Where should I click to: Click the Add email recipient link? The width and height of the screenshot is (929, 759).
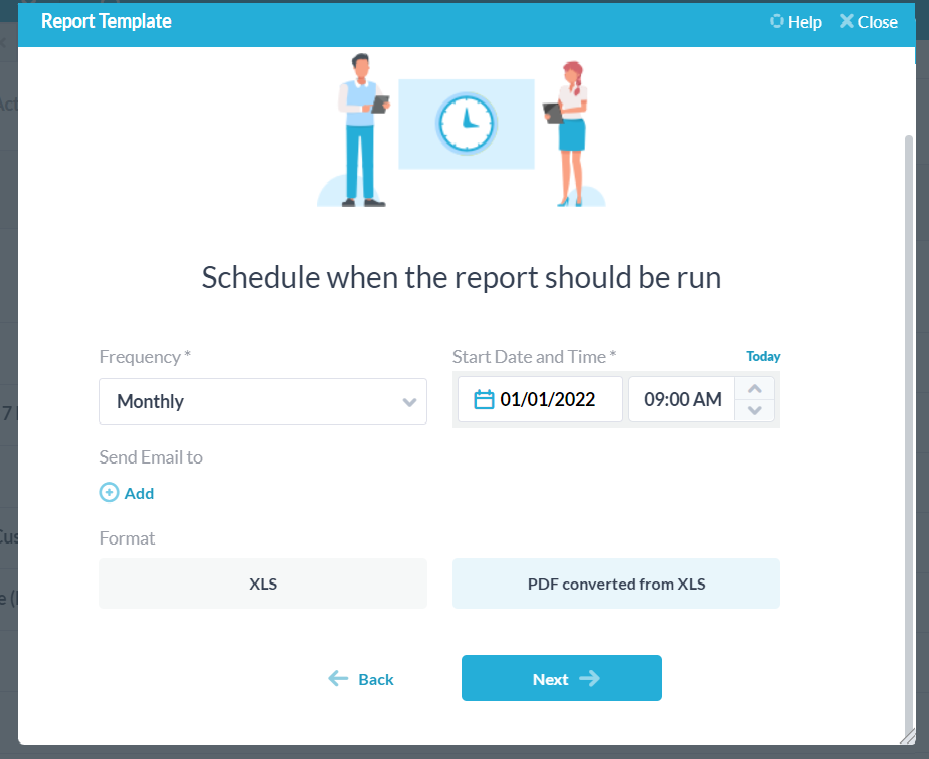127,493
